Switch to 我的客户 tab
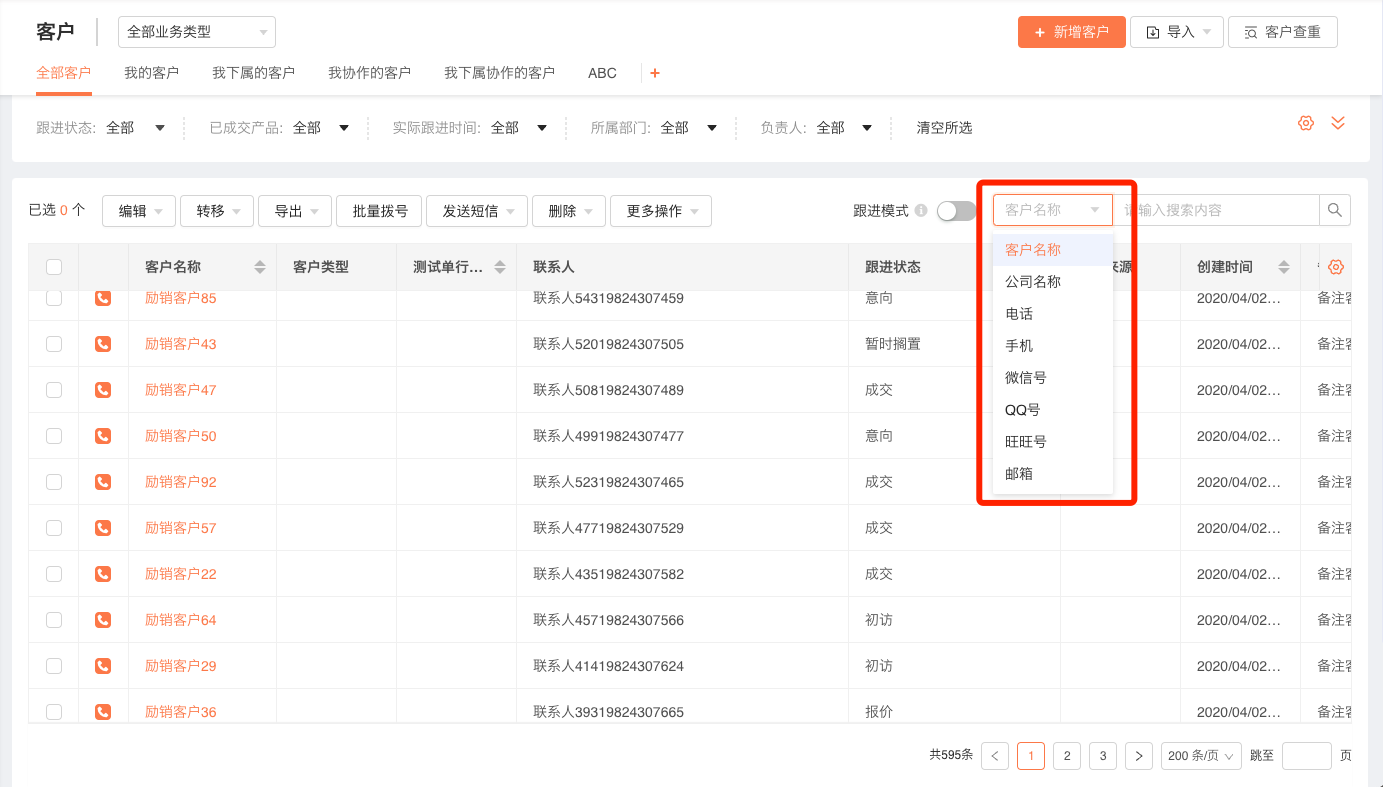This screenshot has width=1383, height=787. coord(151,73)
